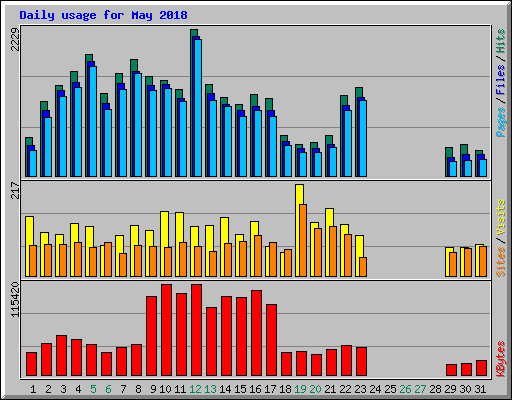Click day 1 on the x-axis
512x400 pixels.
[x=33, y=389]
